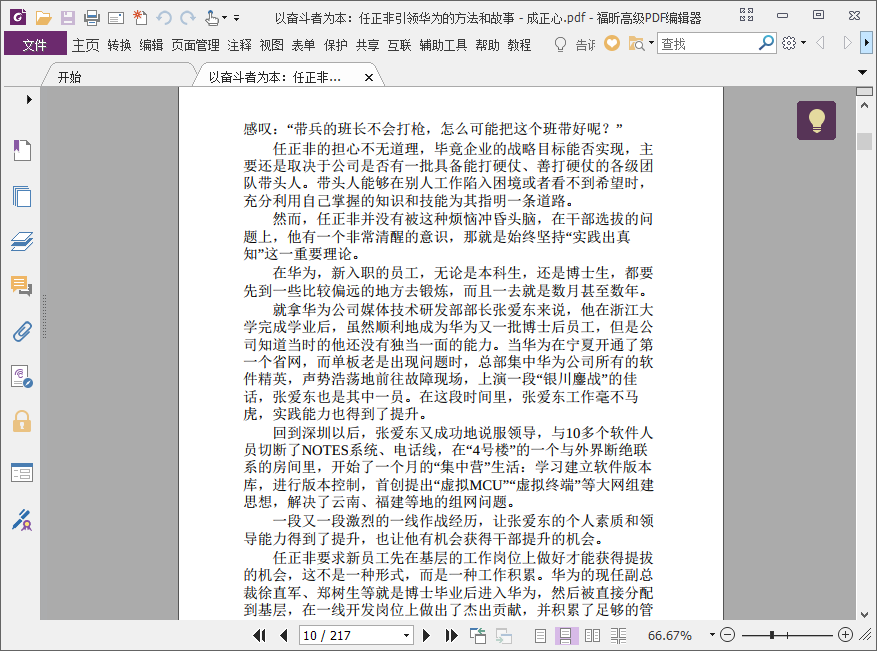Open the 保护 tab
This screenshot has width=877, height=651.
pos(336,45)
